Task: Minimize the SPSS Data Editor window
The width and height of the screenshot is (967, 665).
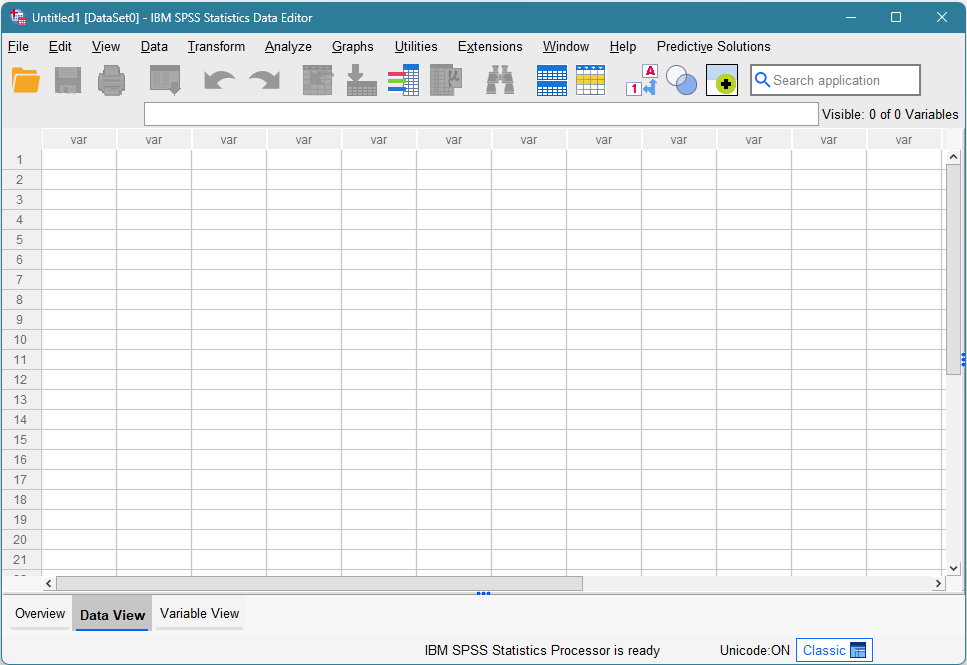Action: 851,17
